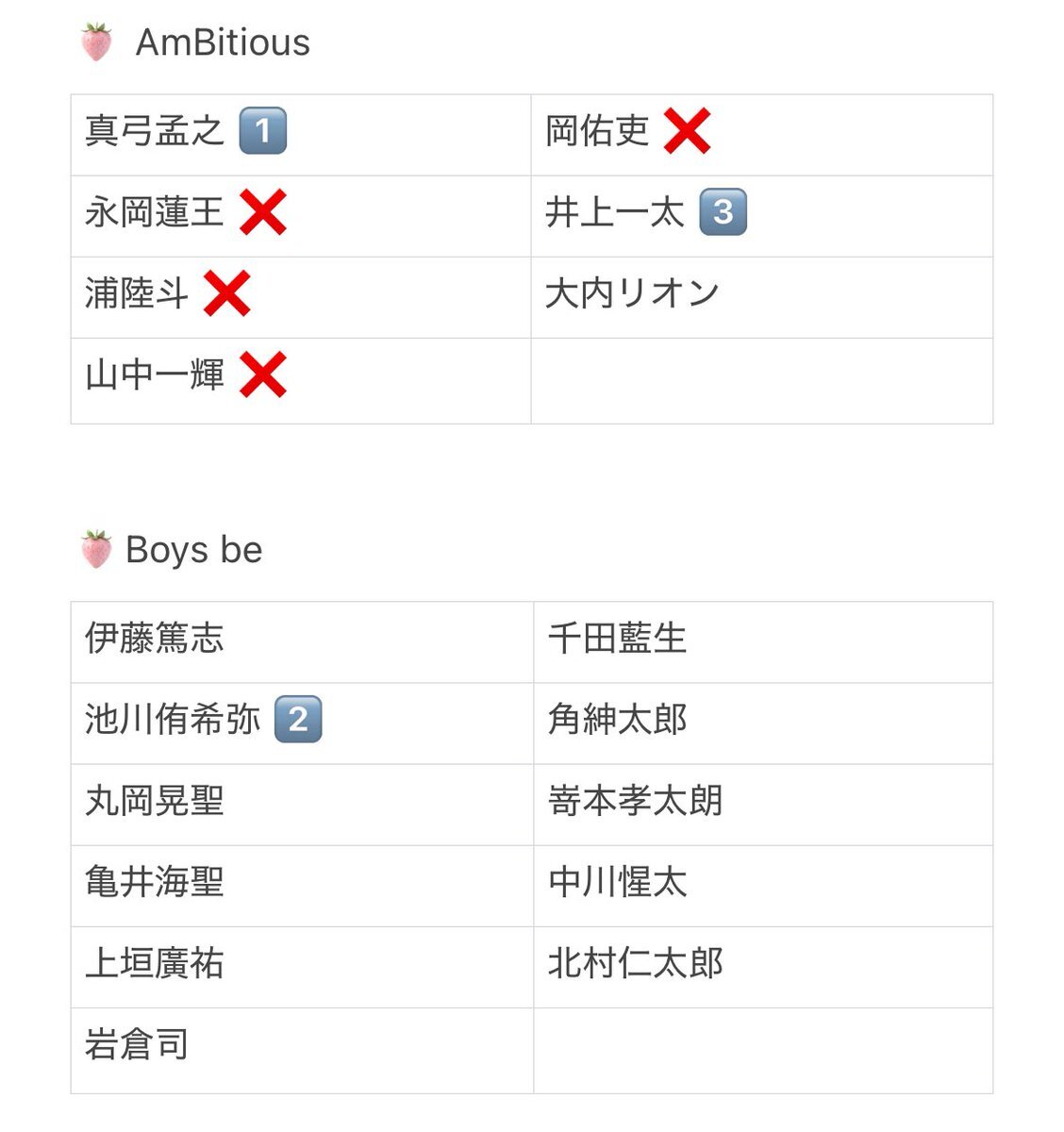Click the name 北村仁太郎
1064x1132 pixels.
point(635,963)
